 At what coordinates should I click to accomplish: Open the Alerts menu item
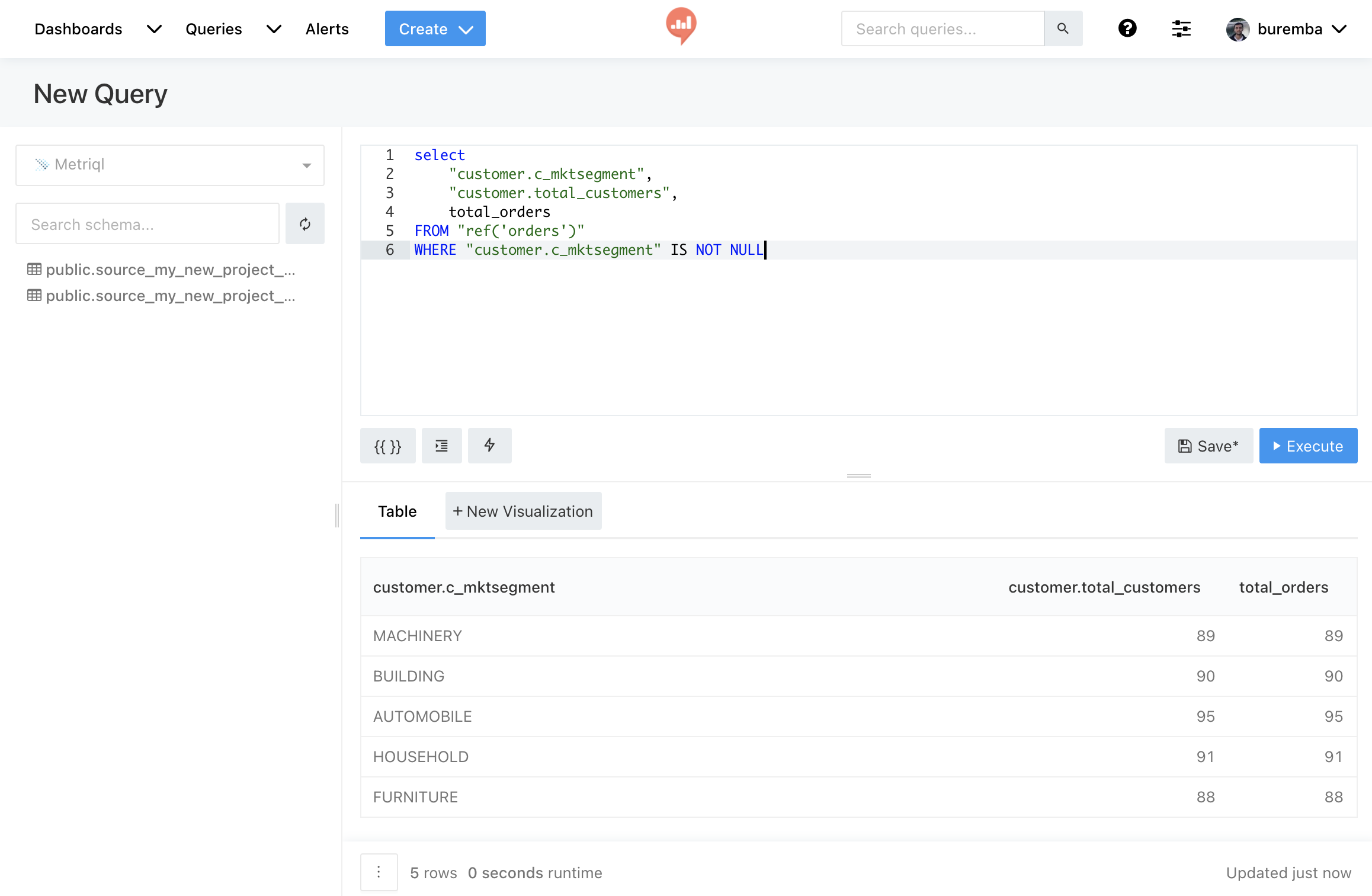[327, 29]
